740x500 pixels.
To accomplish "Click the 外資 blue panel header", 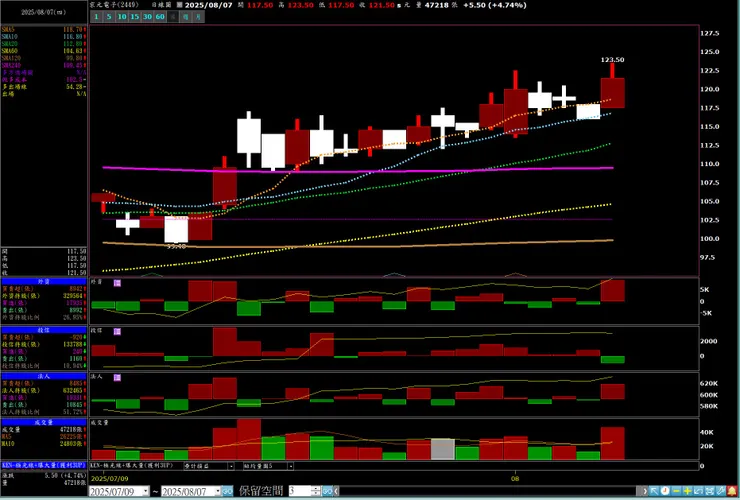I will (x=44, y=281).
